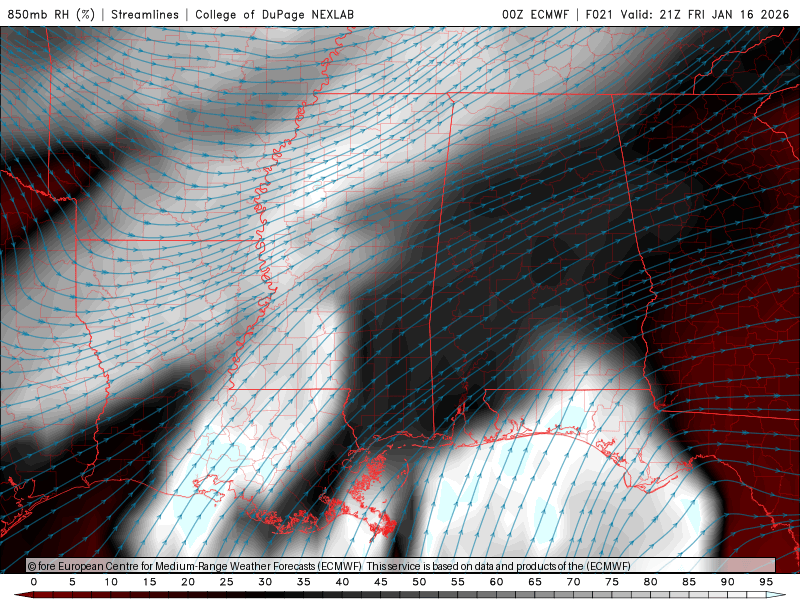Click colorbar label "70"
The image size is (800, 600).
point(573,582)
